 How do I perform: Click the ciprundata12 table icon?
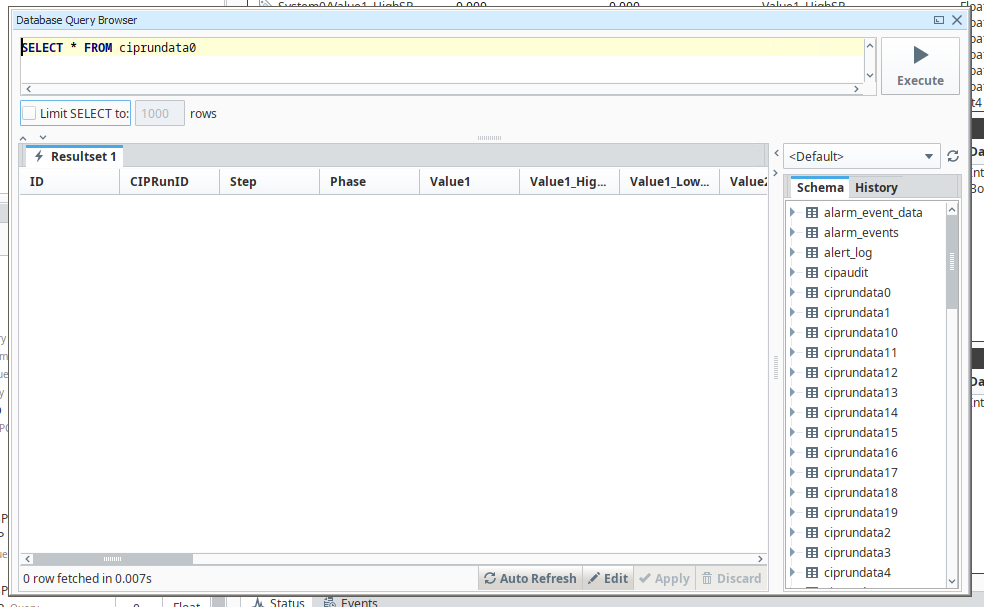(x=811, y=373)
